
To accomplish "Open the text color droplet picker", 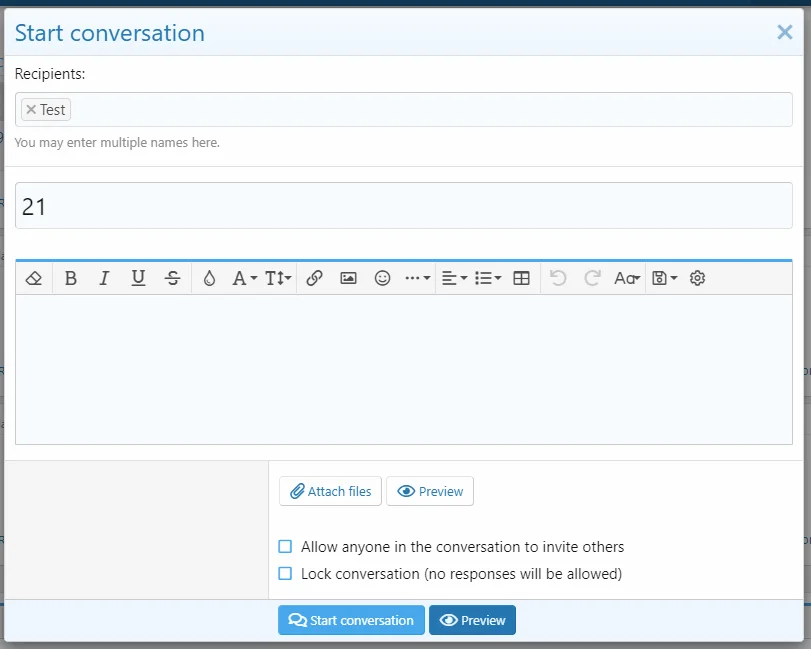I will [209, 279].
